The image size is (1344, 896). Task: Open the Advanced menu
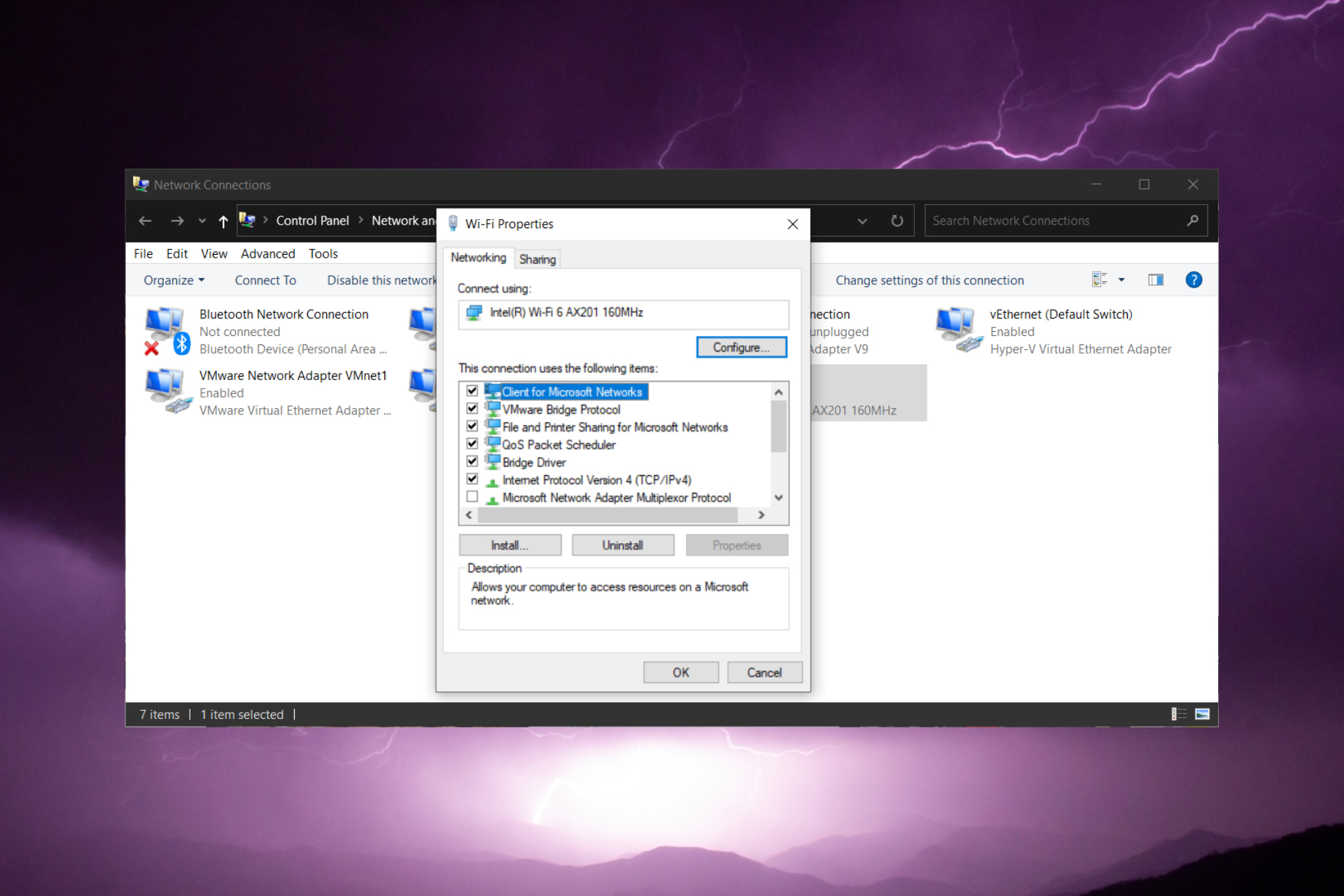click(268, 253)
